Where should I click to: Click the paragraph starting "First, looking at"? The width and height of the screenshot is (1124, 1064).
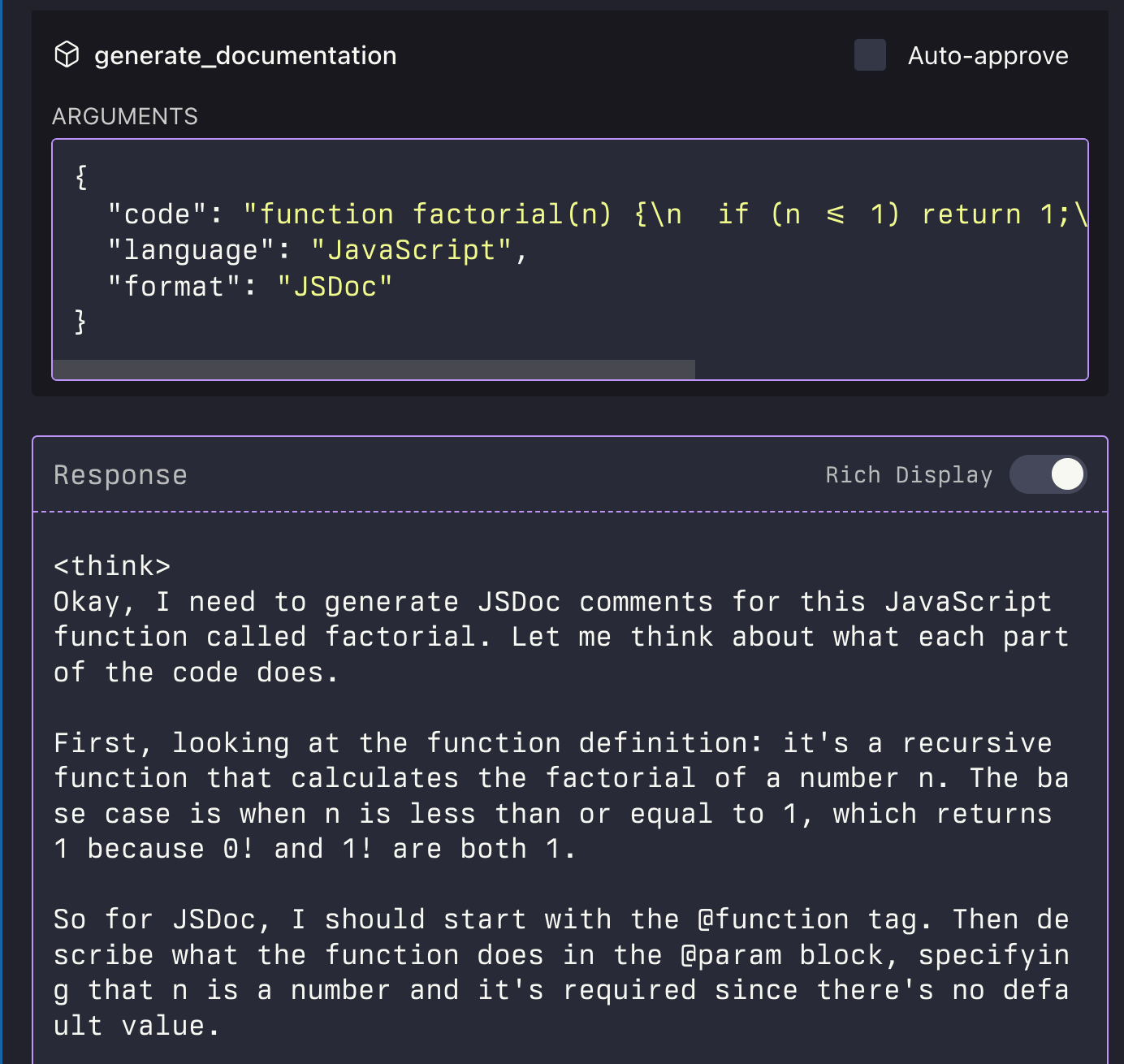(x=560, y=796)
